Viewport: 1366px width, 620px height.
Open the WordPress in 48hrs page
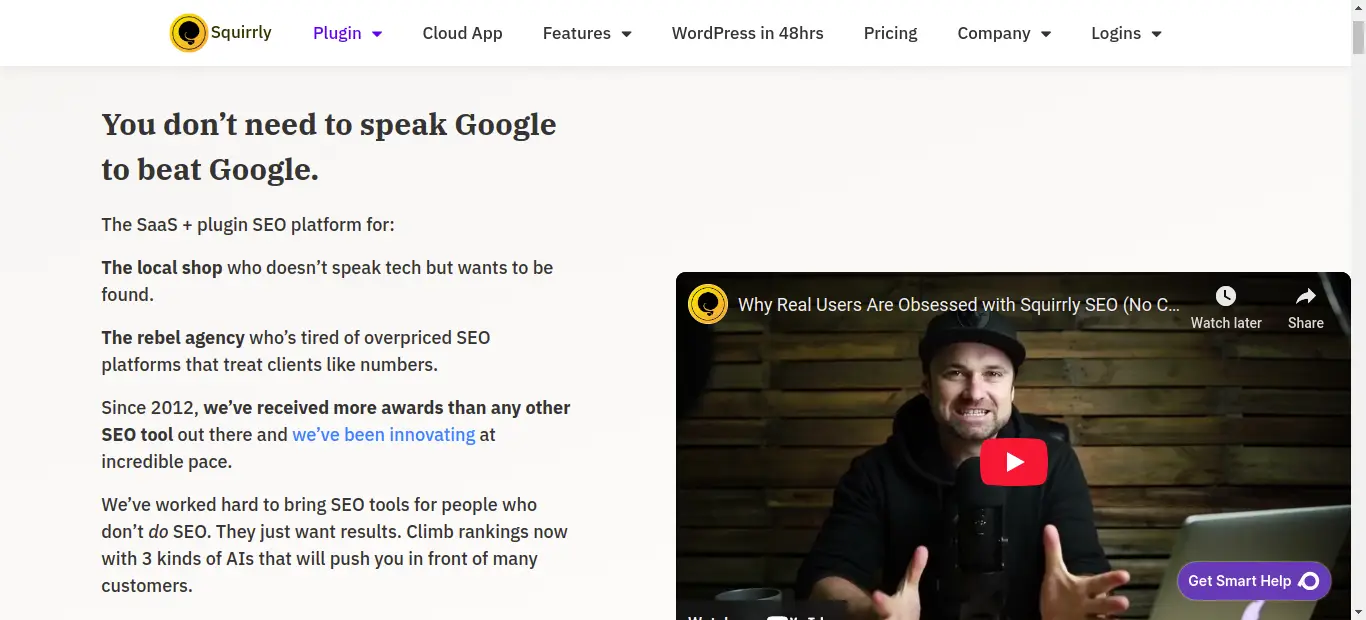tap(747, 33)
